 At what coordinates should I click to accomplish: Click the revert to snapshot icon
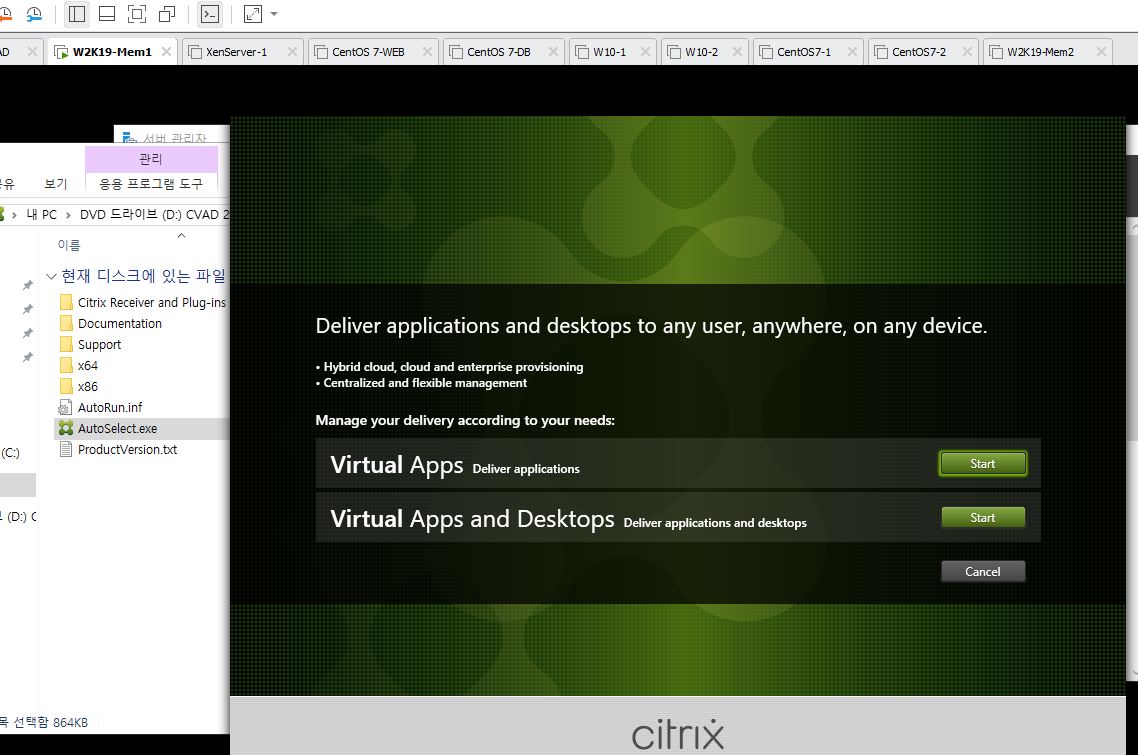pos(4,14)
